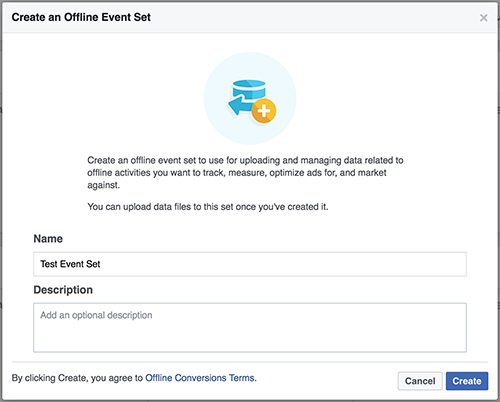Click the paragraph starting 'Create an offline event set to use'

245,172
